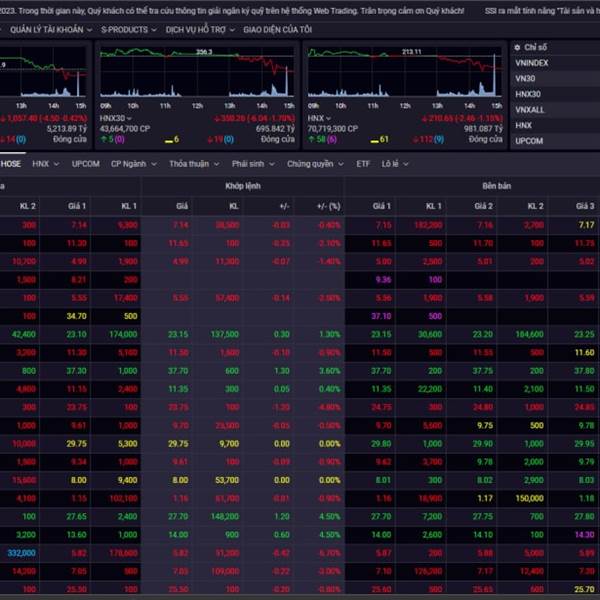Screen dimensions: 600x600
Task: Switch to the UPCOM board tab
Action: [86, 164]
